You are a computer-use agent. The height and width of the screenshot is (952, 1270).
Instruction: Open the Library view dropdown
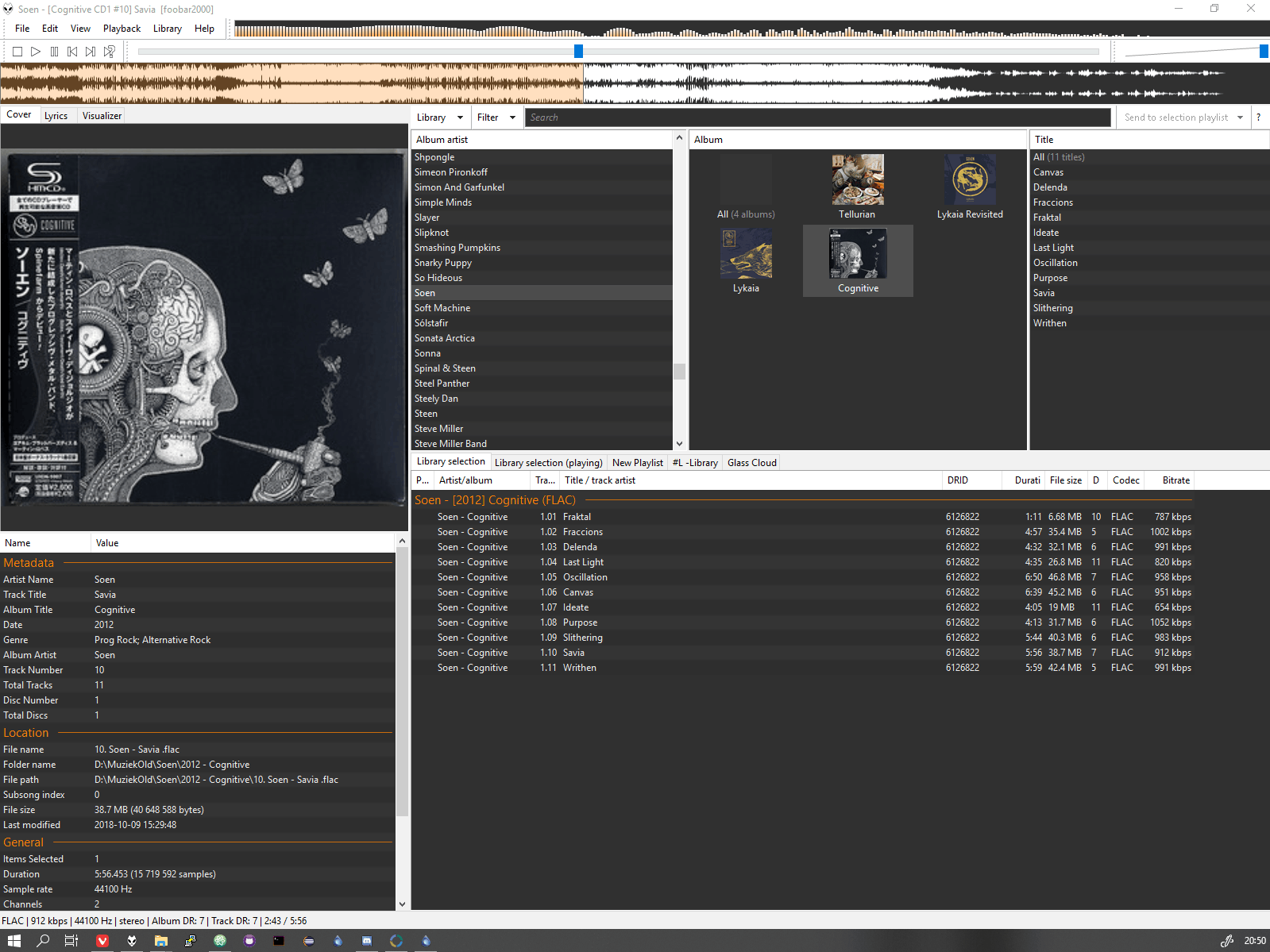pyautogui.click(x=439, y=118)
